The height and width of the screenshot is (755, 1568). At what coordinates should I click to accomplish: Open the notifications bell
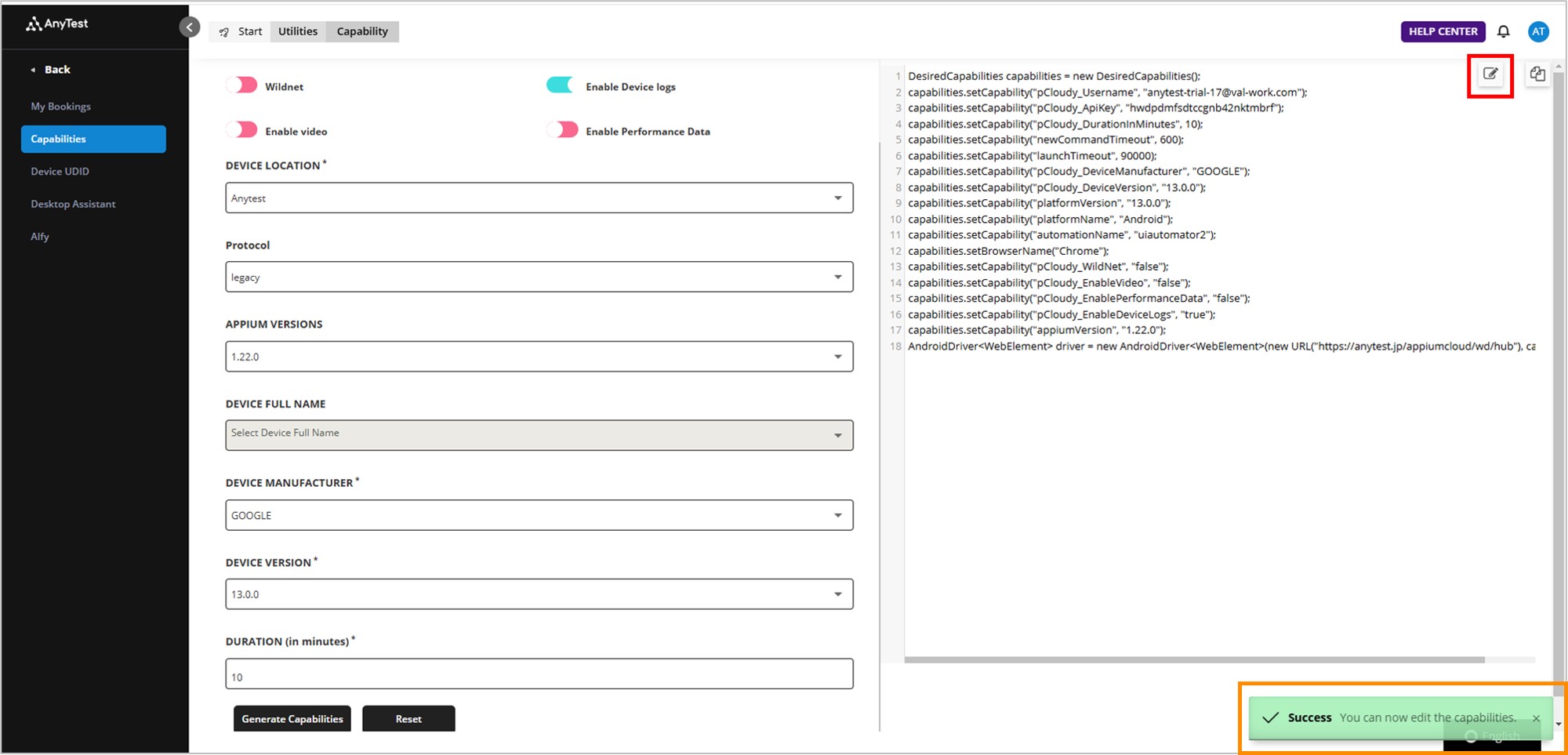click(x=1503, y=31)
